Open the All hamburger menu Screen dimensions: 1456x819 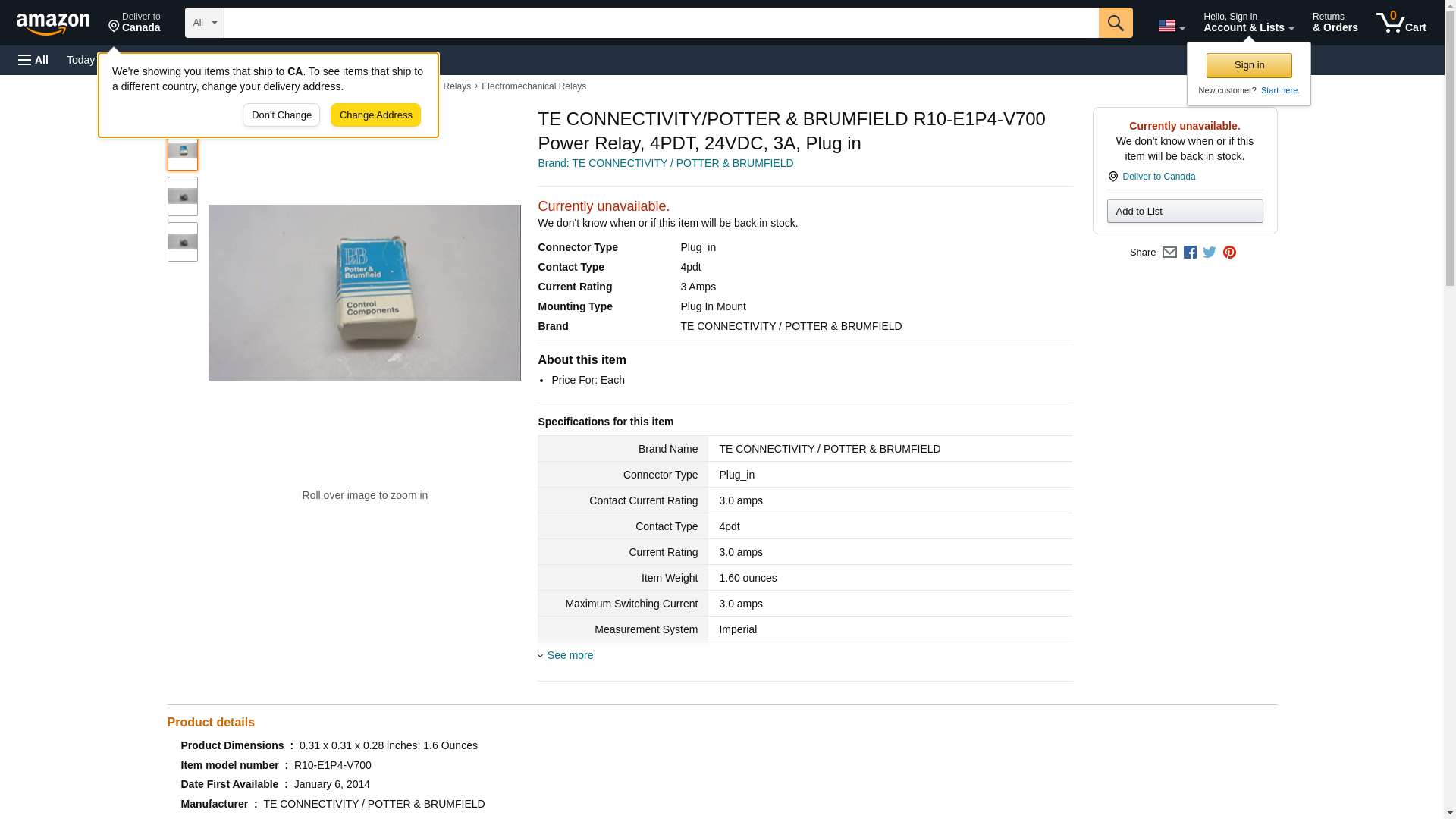(x=33, y=60)
